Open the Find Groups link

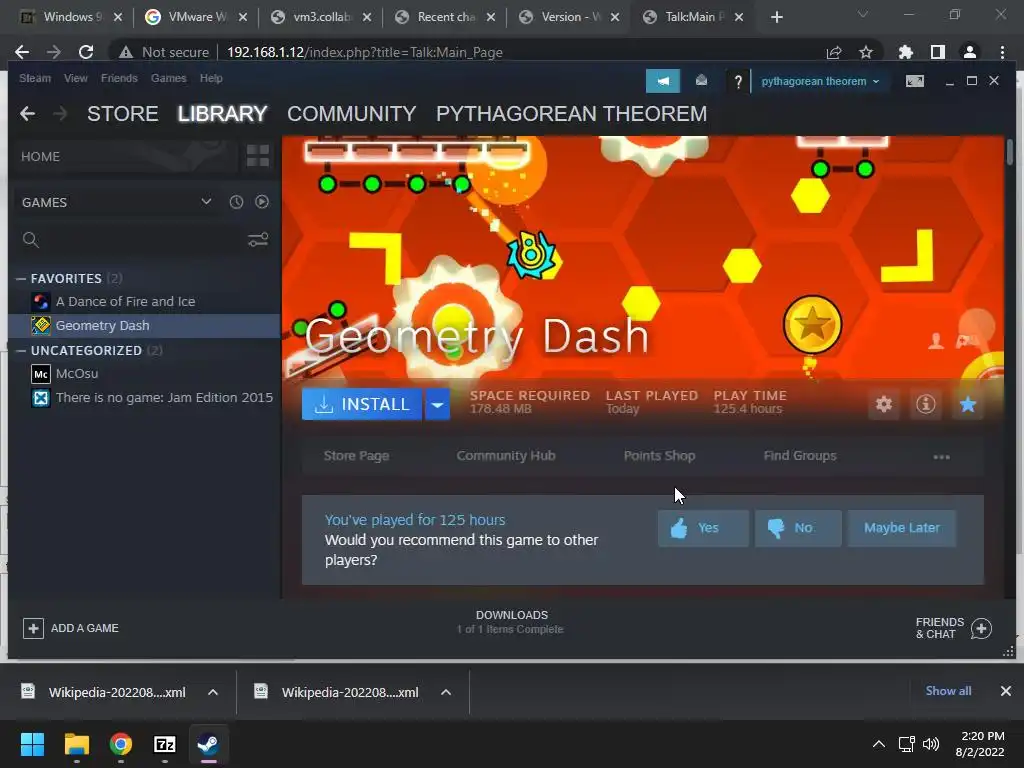(800, 456)
